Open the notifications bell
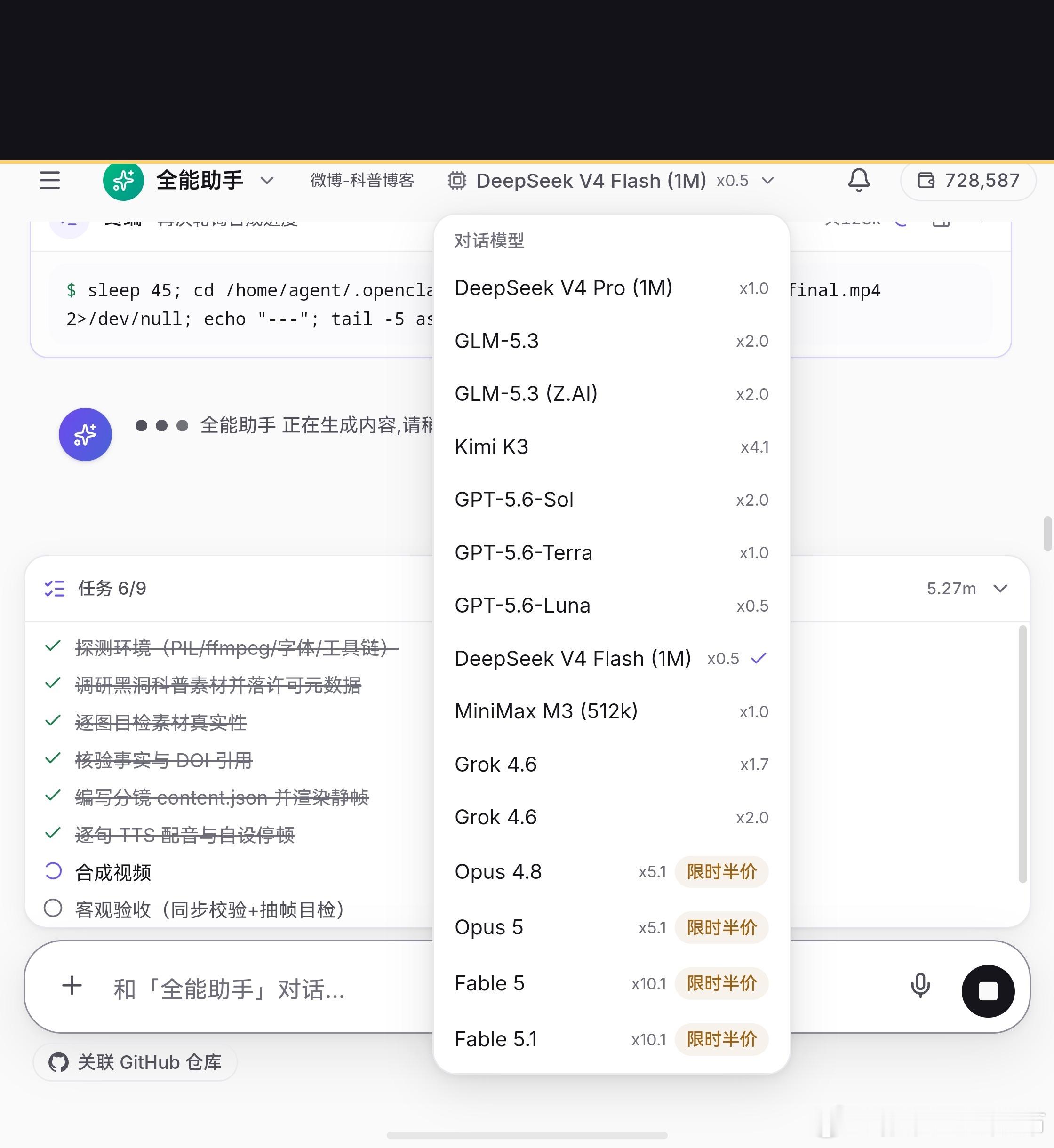Image resolution: width=1054 pixels, height=1148 pixels. (859, 180)
